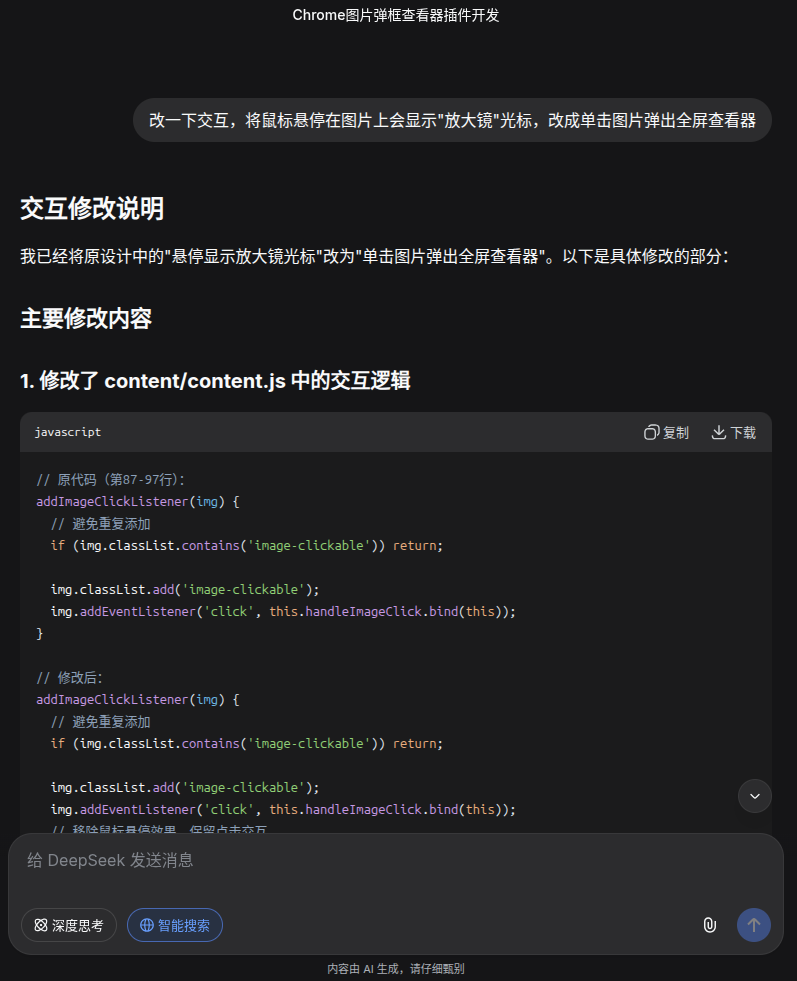This screenshot has width=797, height=981.
Task: Send the message with the arrow button
Action: click(754, 925)
